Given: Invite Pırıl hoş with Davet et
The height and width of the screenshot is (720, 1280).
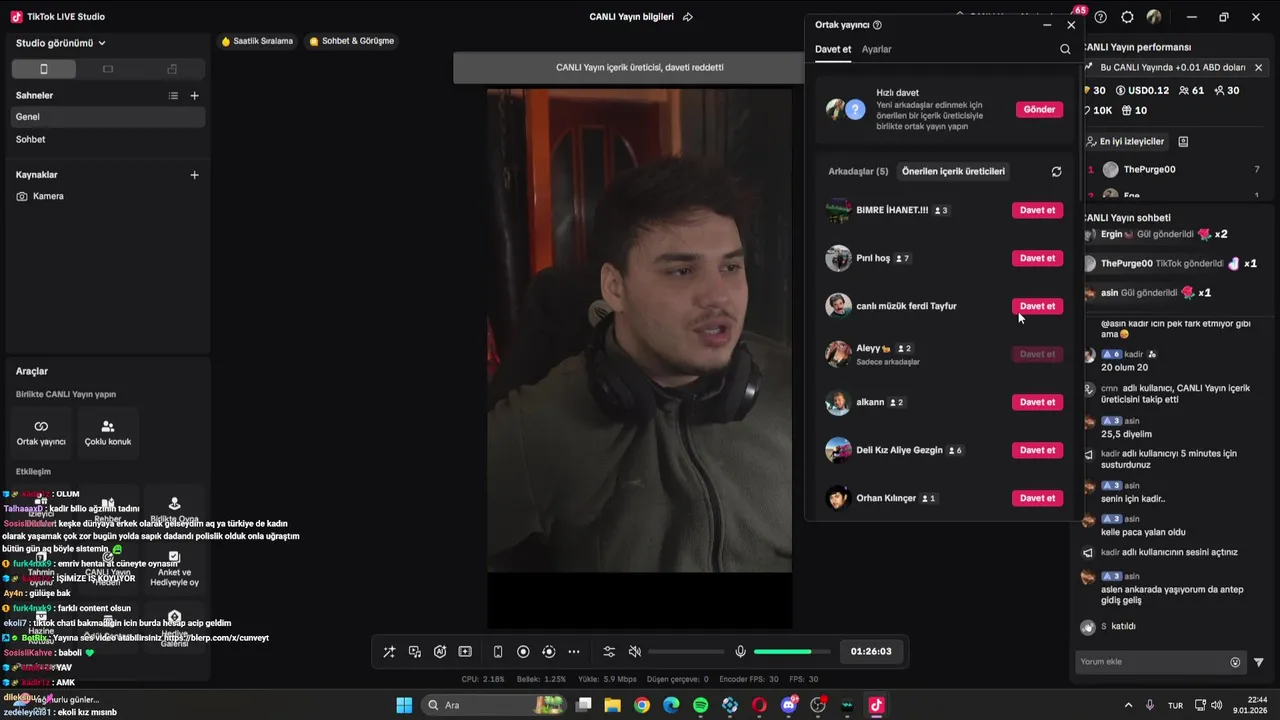Looking at the screenshot, I should [x=1037, y=258].
